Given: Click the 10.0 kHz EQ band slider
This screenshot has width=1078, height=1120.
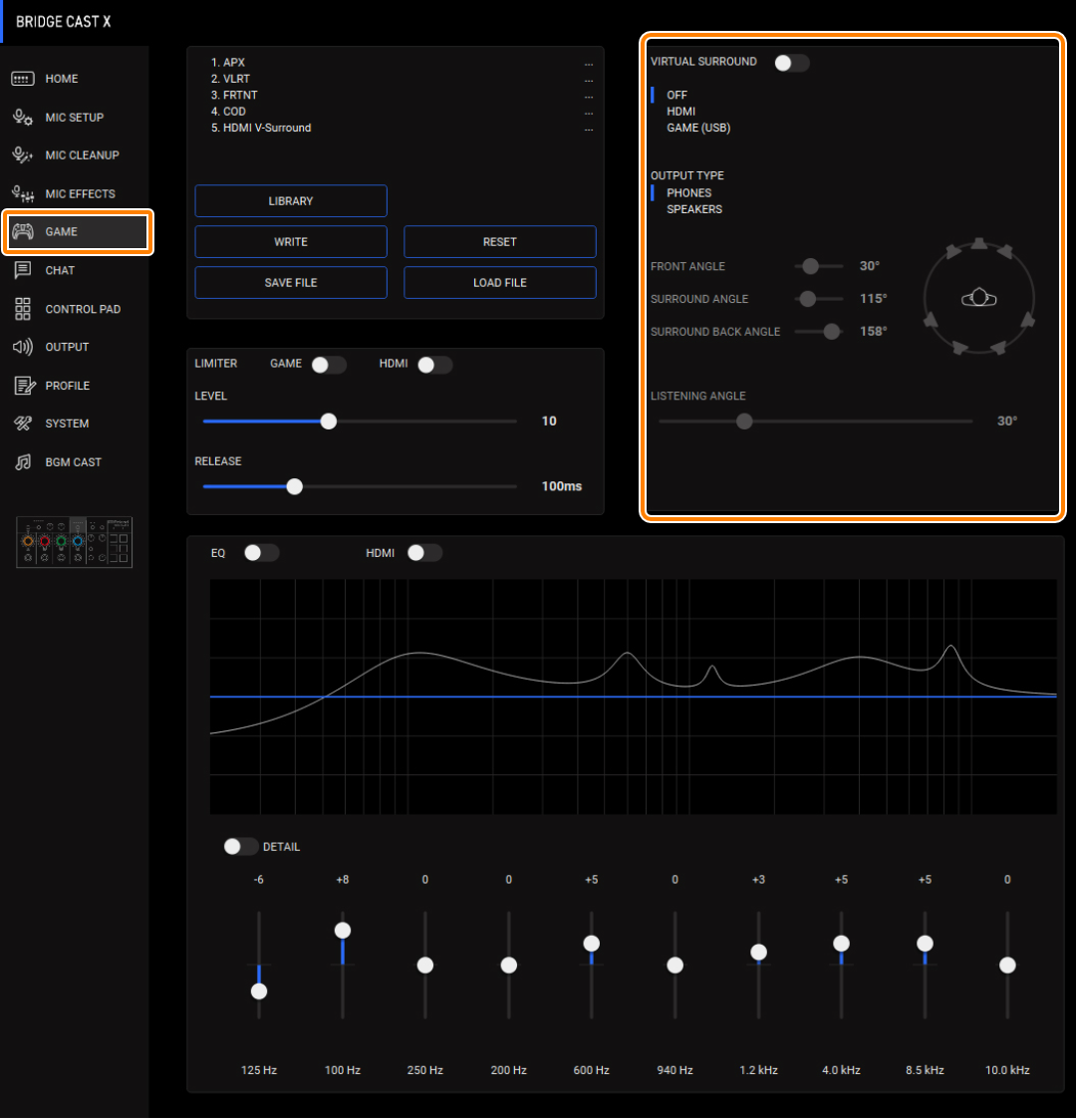Looking at the screenshot, I should pyautogui.click(x=1007, y=965).
